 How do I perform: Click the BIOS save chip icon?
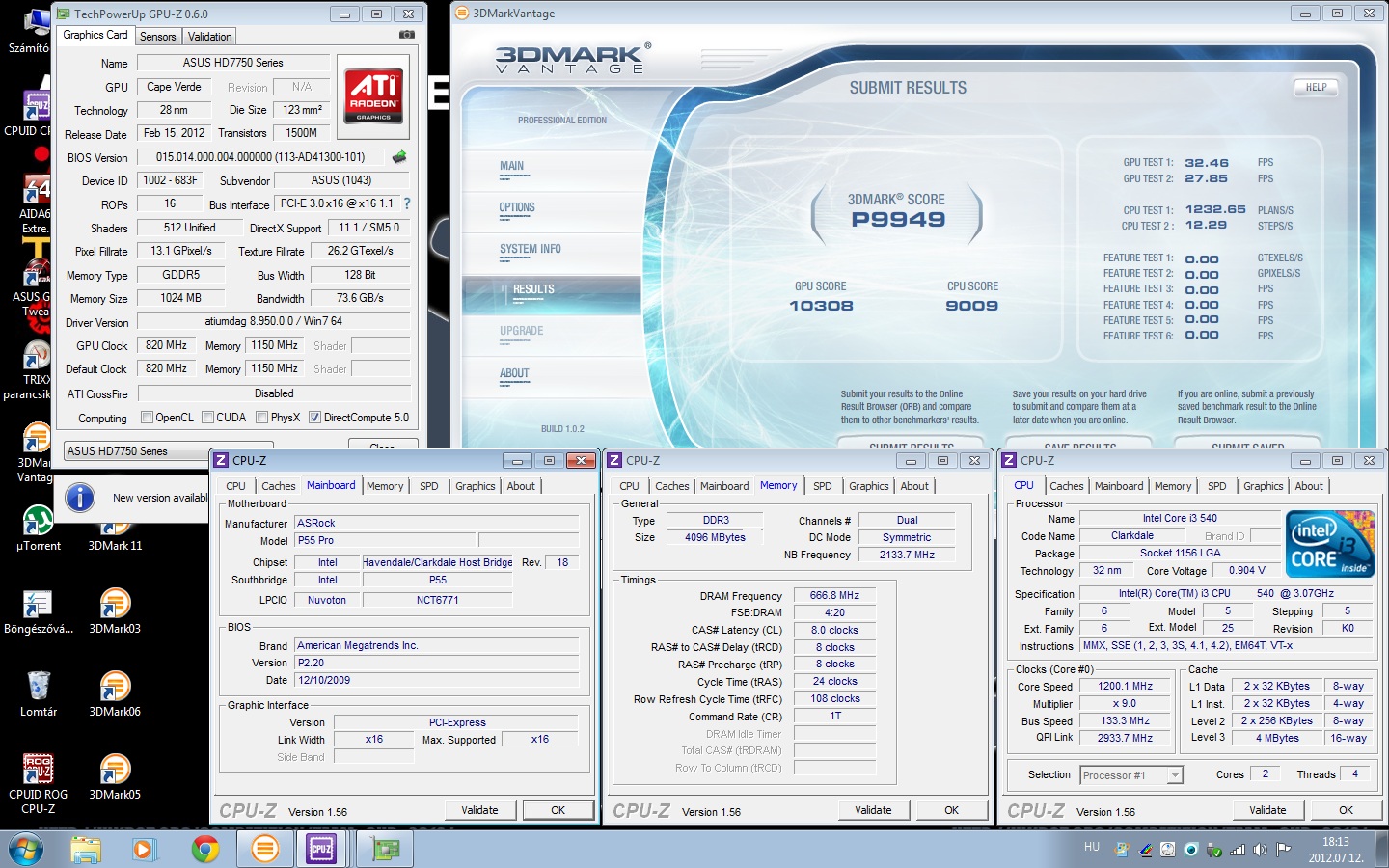[x=399, y=156]
